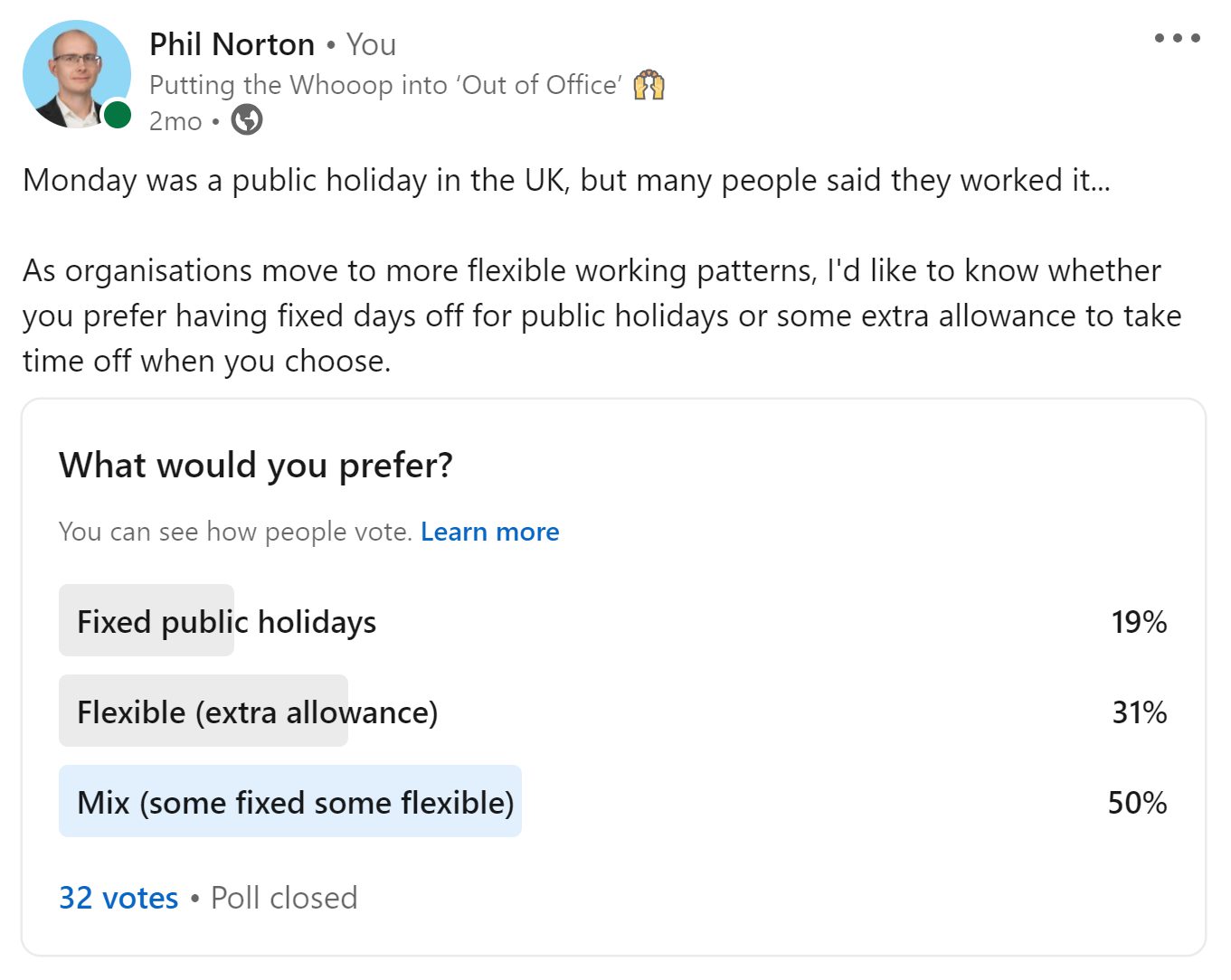Screen dimensions: 1231x980
Task: Click the 'What would you prefer?' poll title
Action: coord(256,466)
